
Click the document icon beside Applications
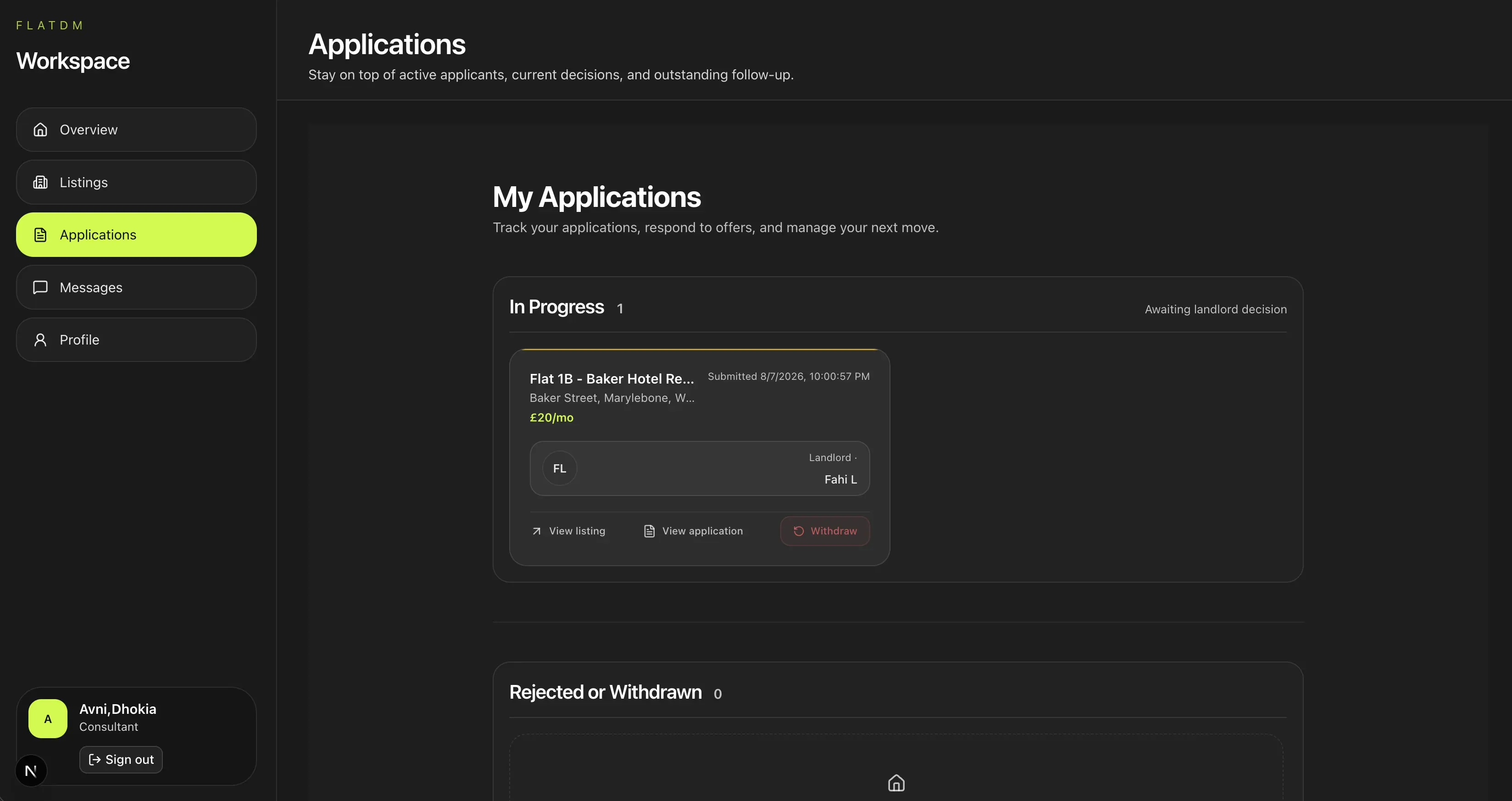[x=40, y=235]
